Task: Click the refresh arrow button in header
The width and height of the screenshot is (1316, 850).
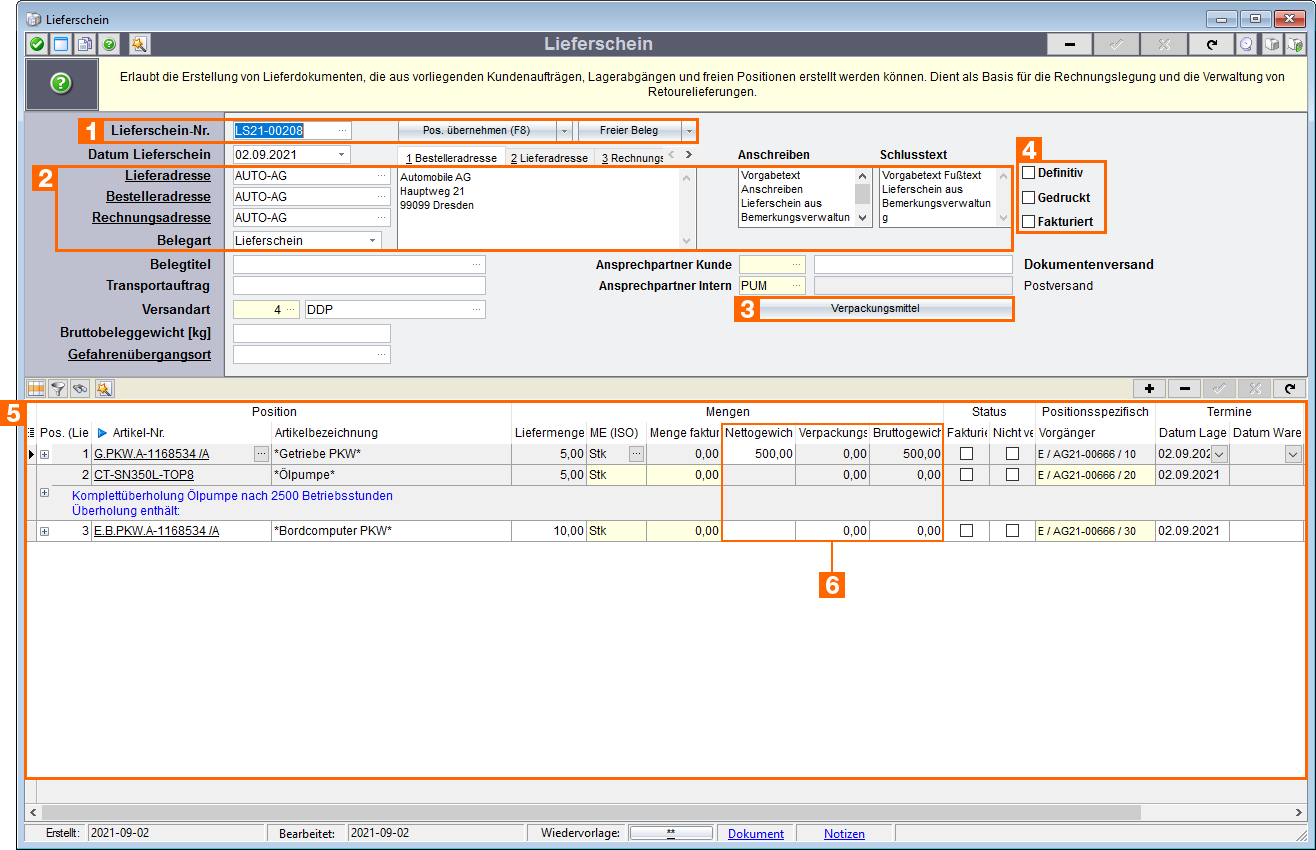Action: [1211, 44]
